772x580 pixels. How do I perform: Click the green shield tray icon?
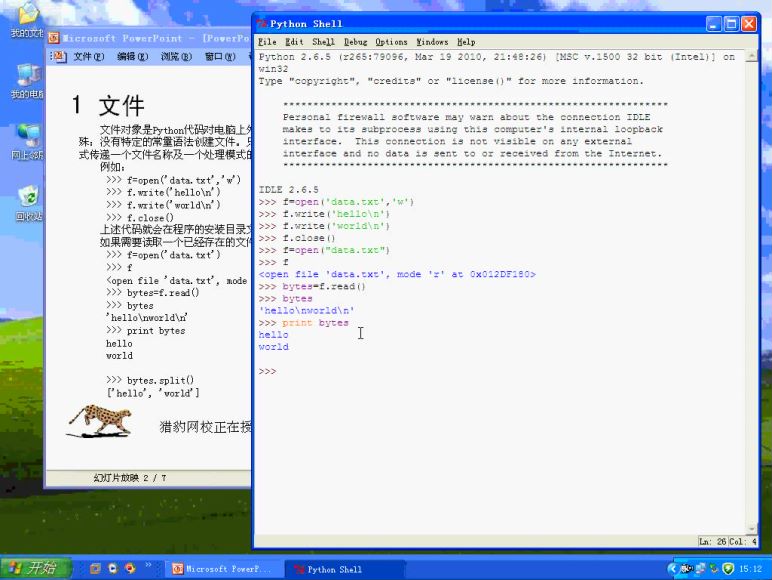click(x=728, y=569)
